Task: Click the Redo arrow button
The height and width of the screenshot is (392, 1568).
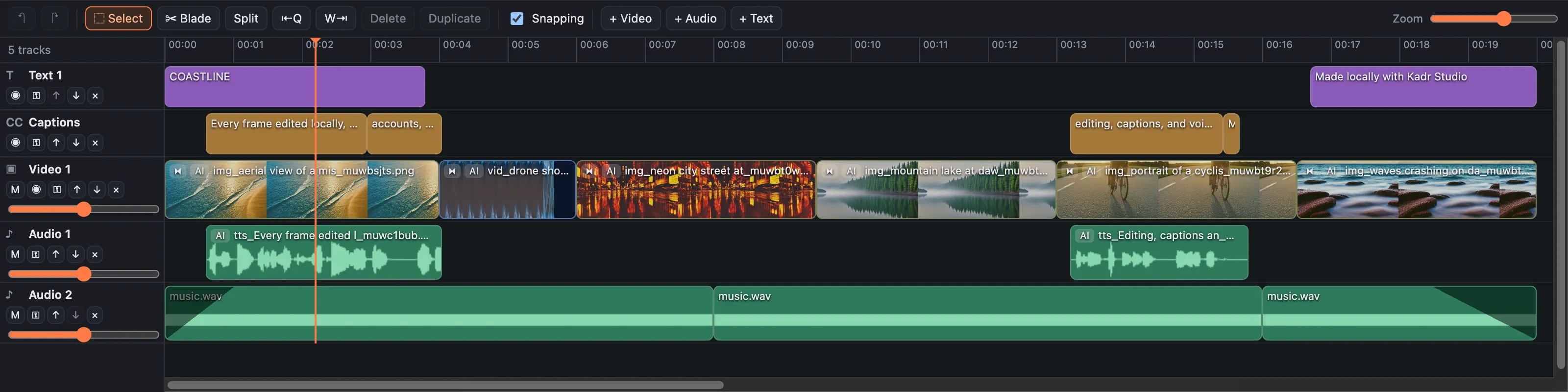Action: pyautogui.click(x=54, y=18)
